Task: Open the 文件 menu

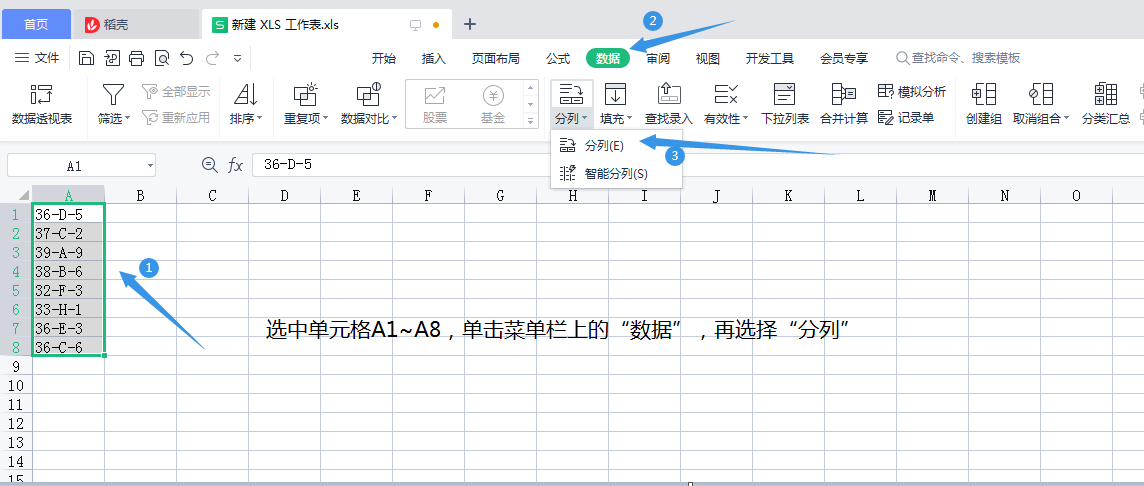Action: [x=37, y=58]
